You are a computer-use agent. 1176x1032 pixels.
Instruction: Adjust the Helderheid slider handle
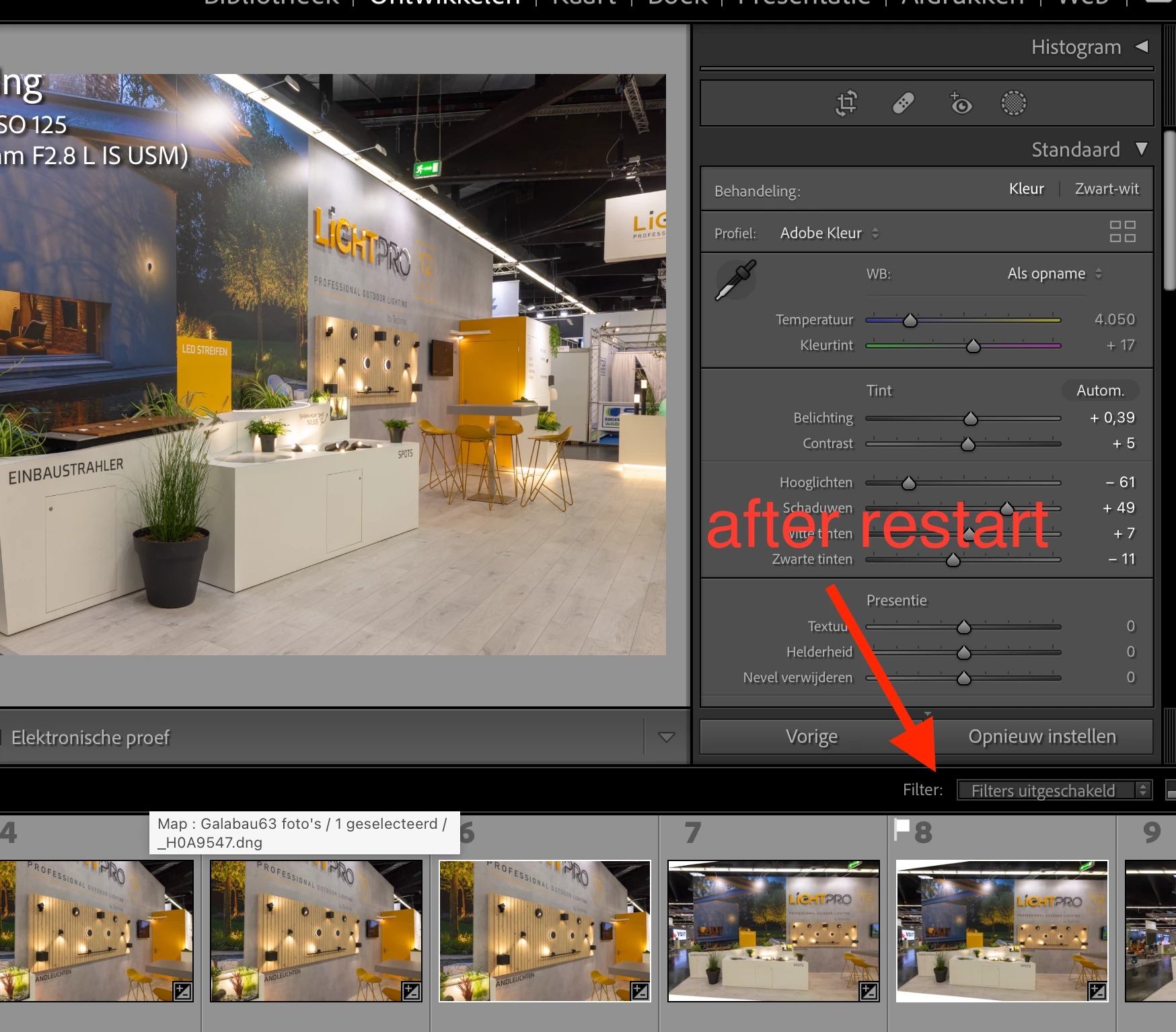pyautogui.click(x=963, y=653)
